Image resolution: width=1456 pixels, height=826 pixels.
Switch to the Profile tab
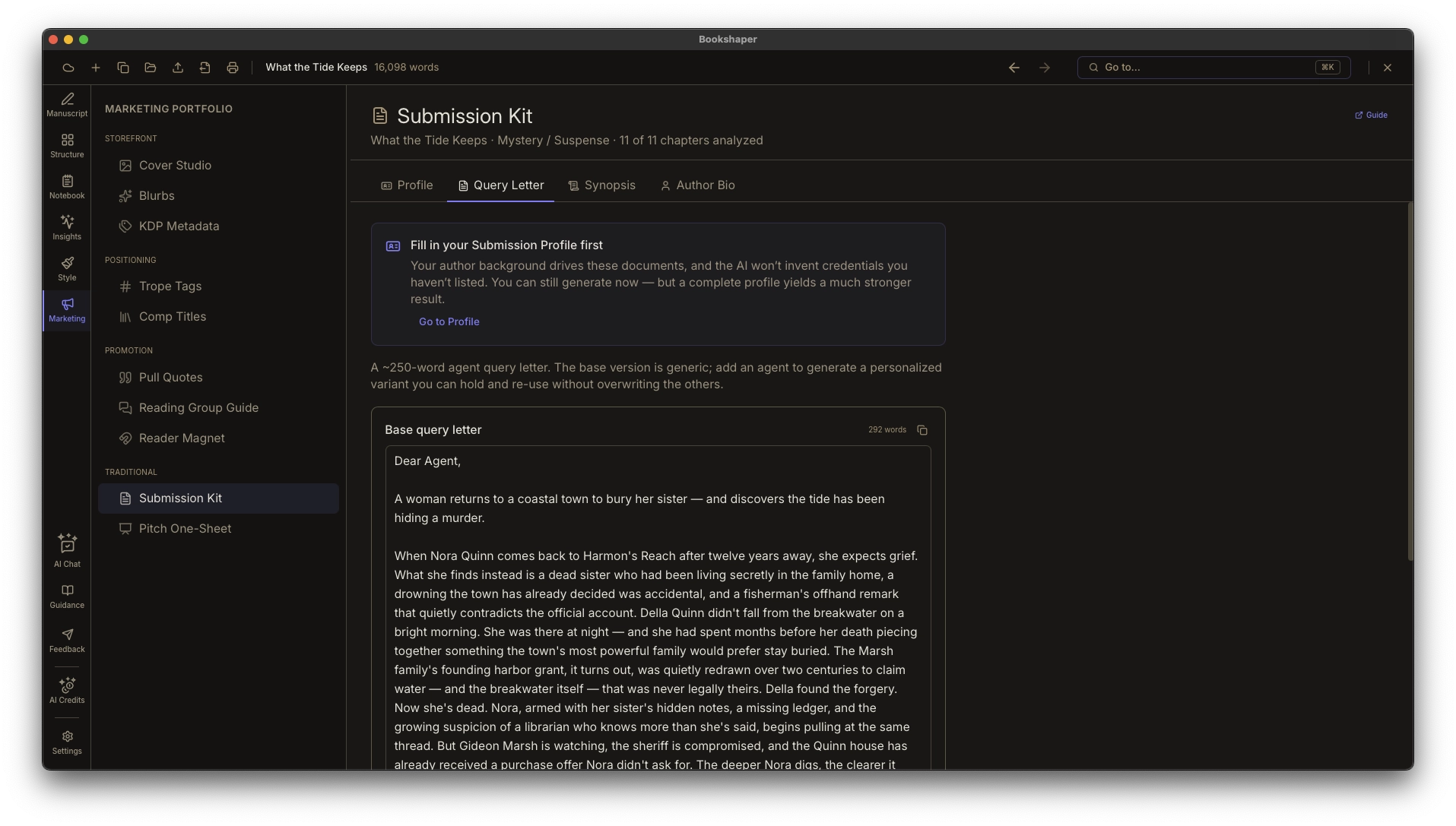(407, 185)
